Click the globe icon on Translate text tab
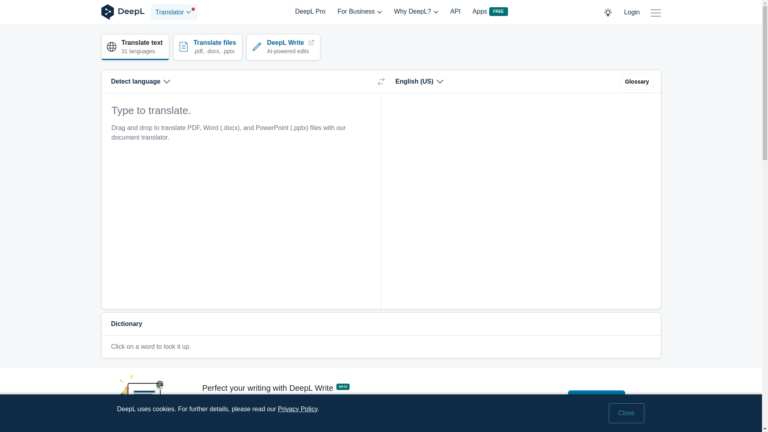Screen dimensions: 768x432 pos(112,47)
